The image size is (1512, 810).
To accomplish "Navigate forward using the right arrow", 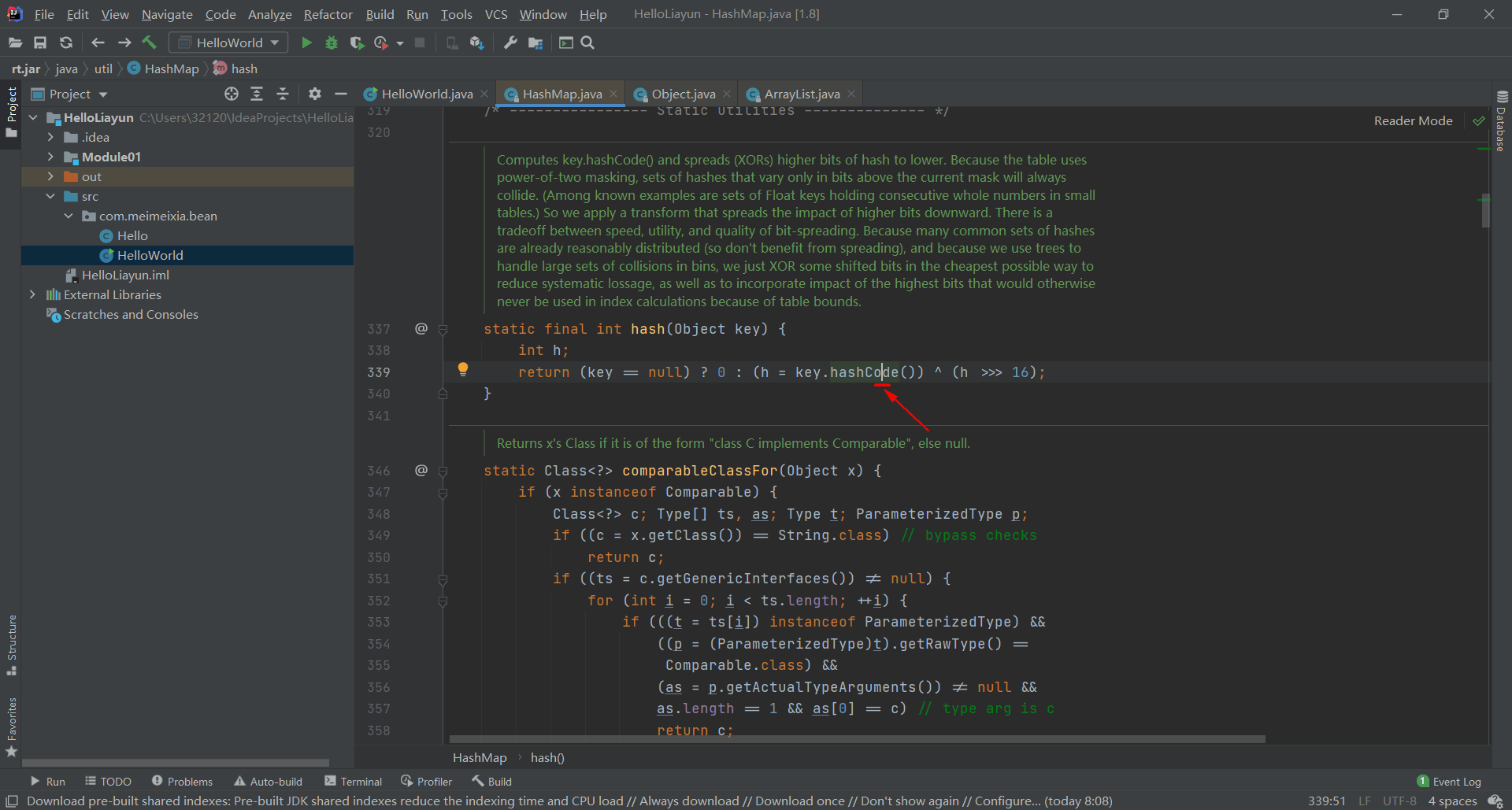I will point(124,43).
